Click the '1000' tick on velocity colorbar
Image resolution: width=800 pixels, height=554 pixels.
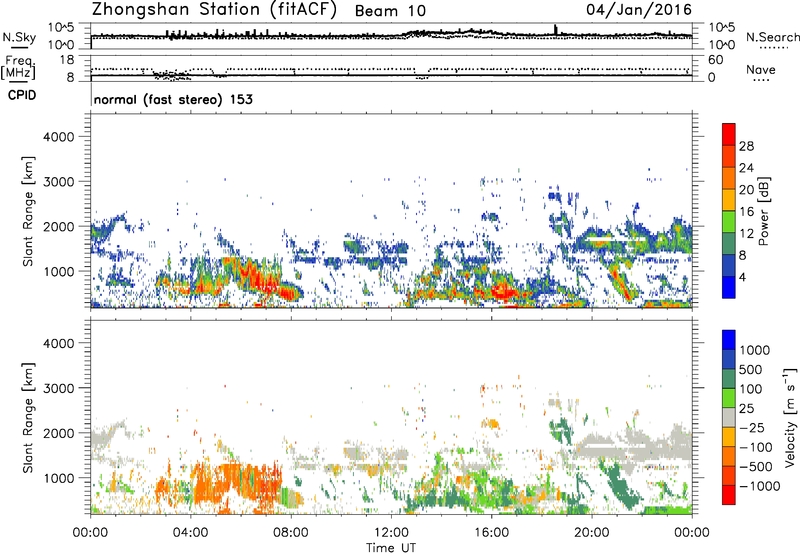click(x=755, y=350)
